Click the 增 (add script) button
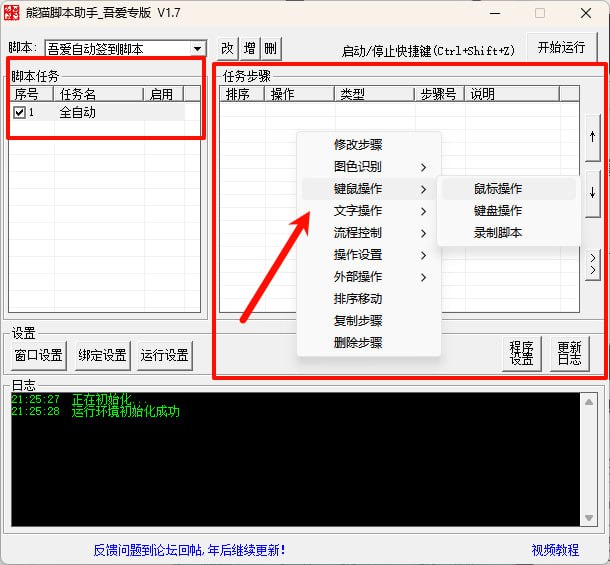 [249, 49]
